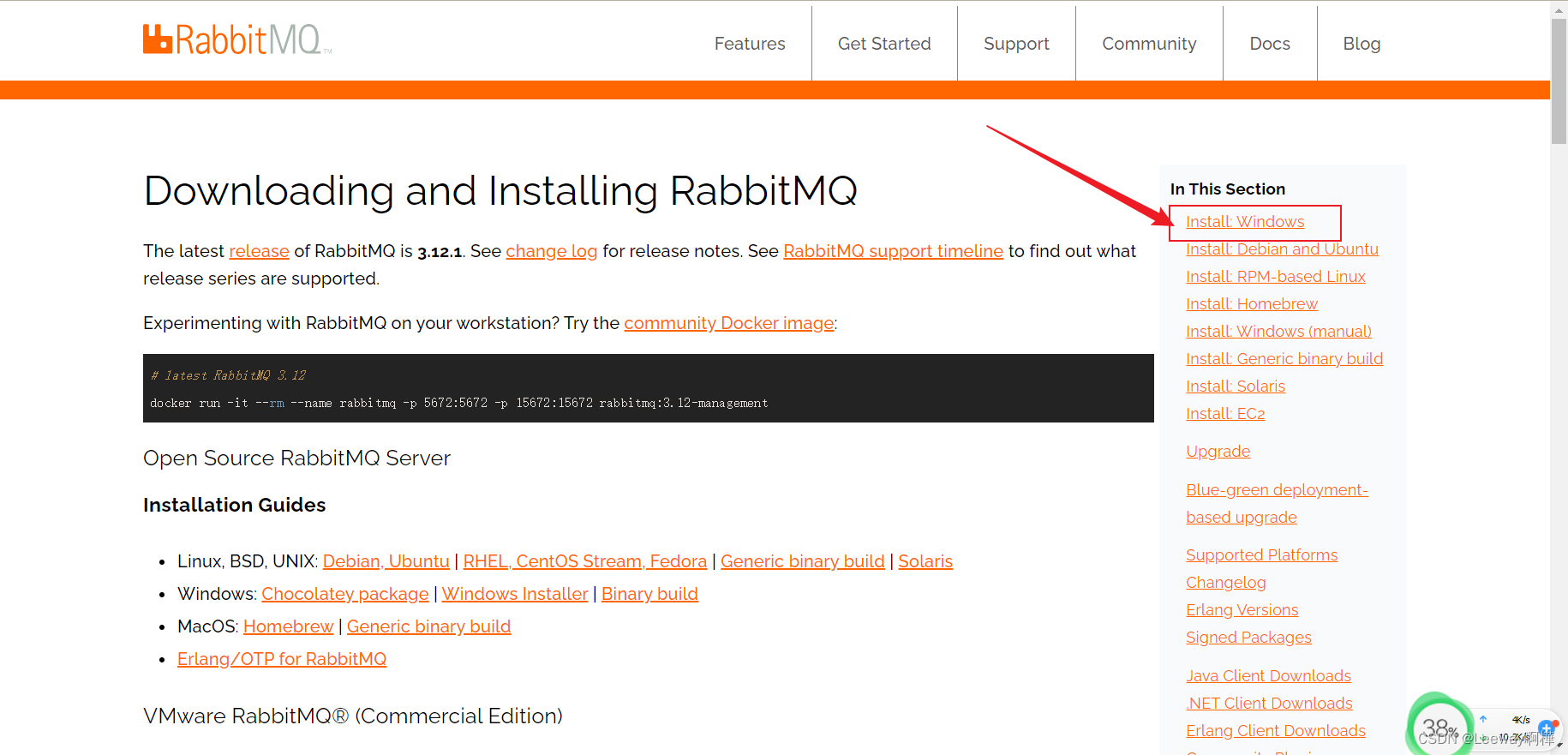Navigate to Docs in the top menu

coord(1270,44)
